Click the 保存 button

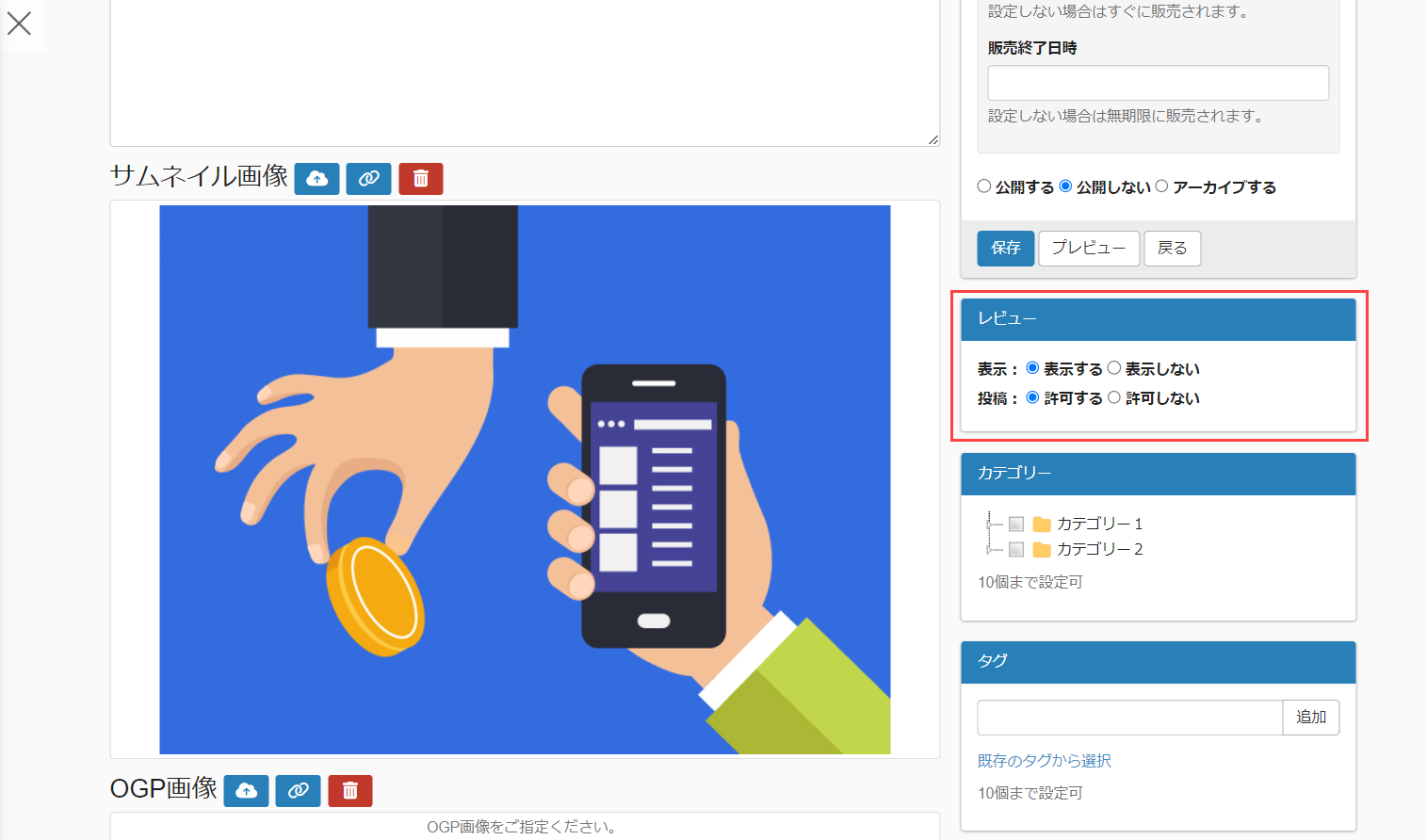tap(1005, 248)
